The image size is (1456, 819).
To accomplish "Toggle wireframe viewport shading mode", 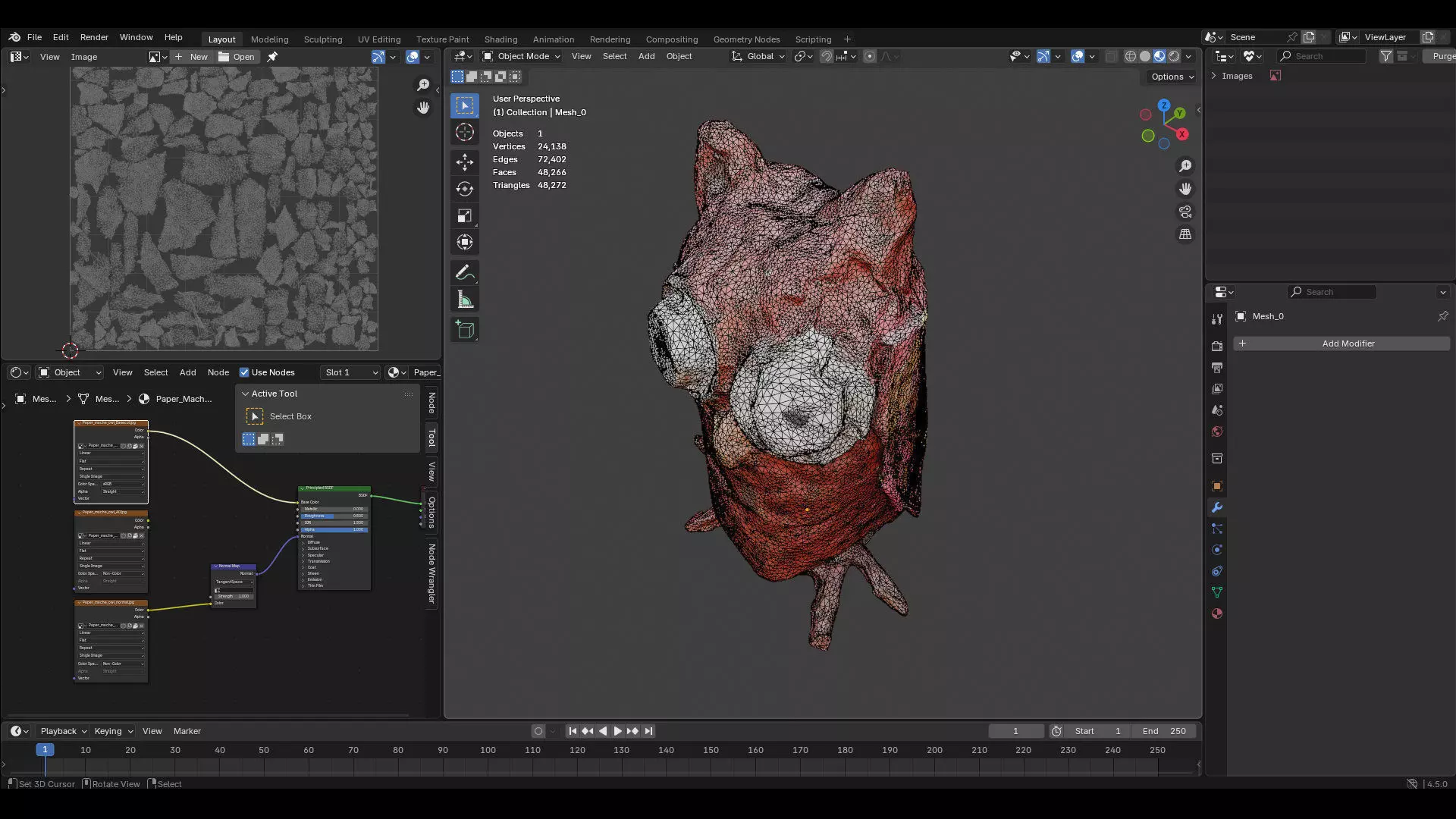I will (1130, 56).
